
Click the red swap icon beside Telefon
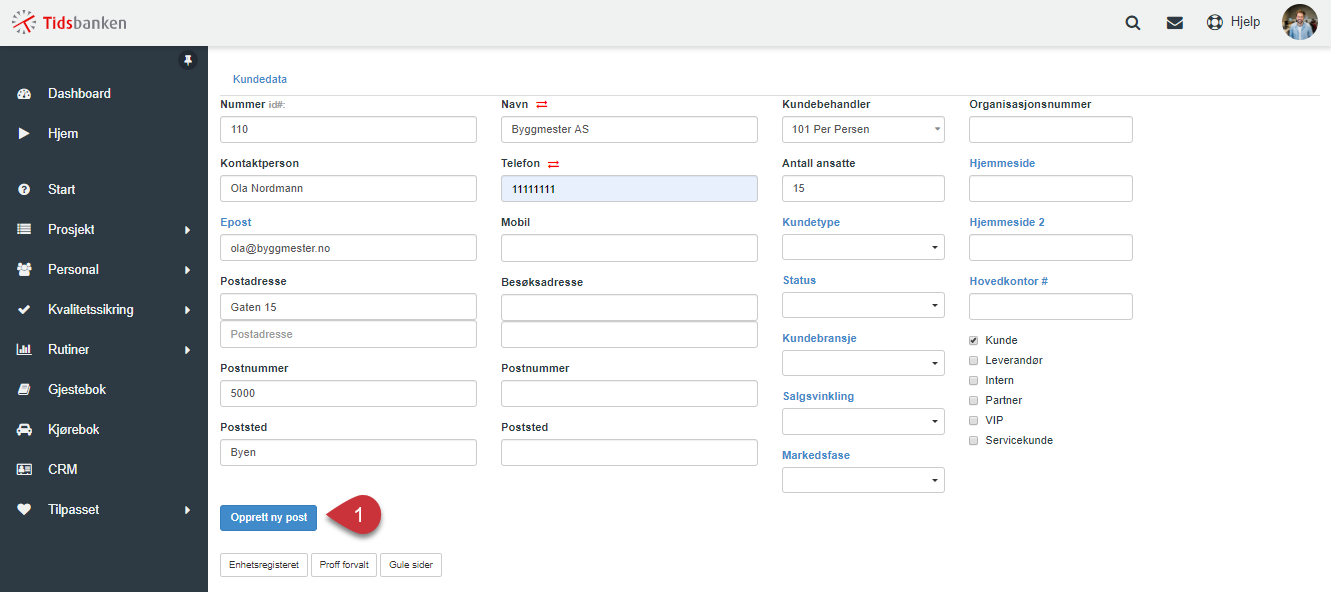(553, 164)
